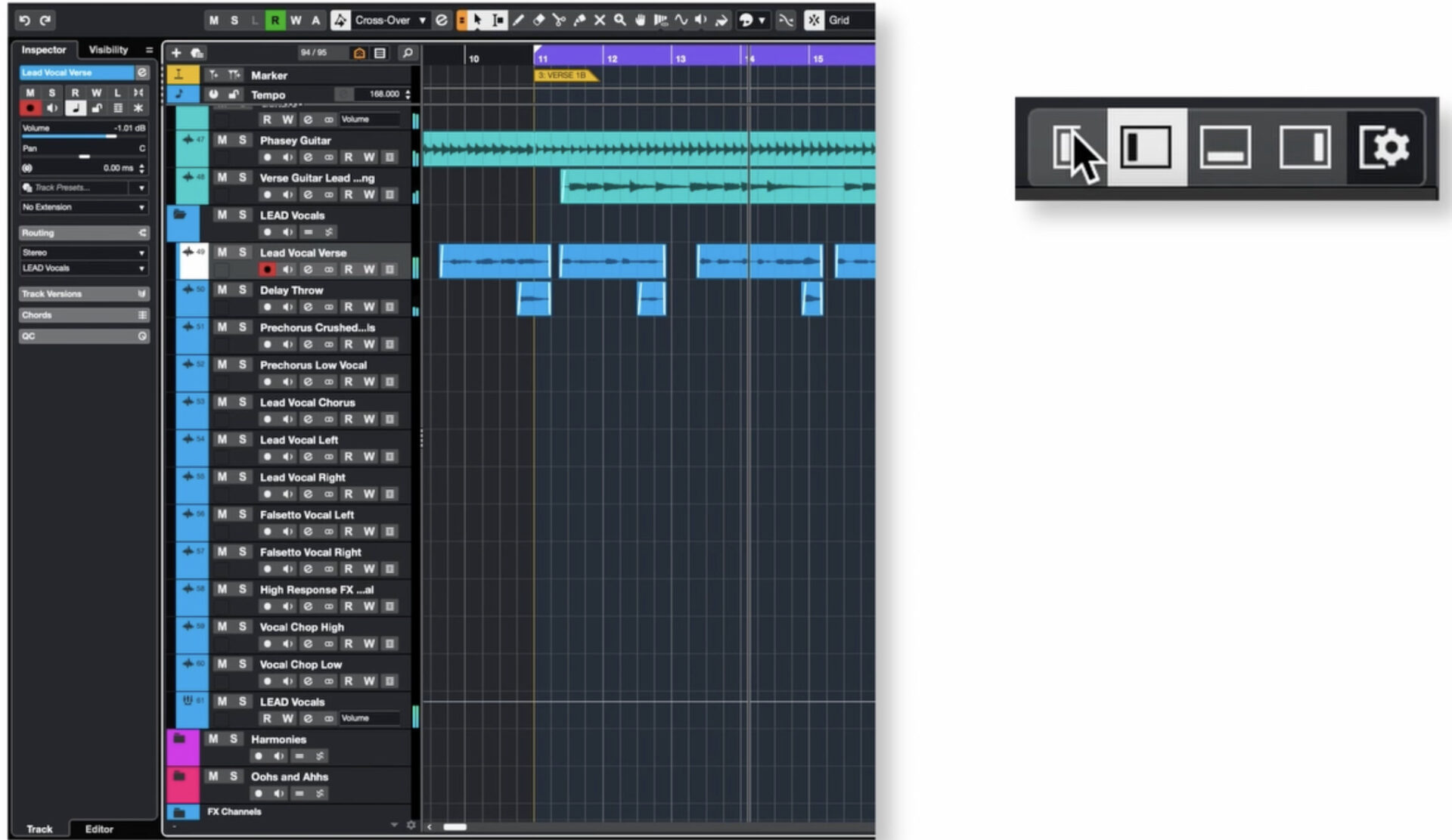This screenshot has width=1452, height=840.
Task: Disable record on Lead Vocal Verse track
Action: coord(267,269)
